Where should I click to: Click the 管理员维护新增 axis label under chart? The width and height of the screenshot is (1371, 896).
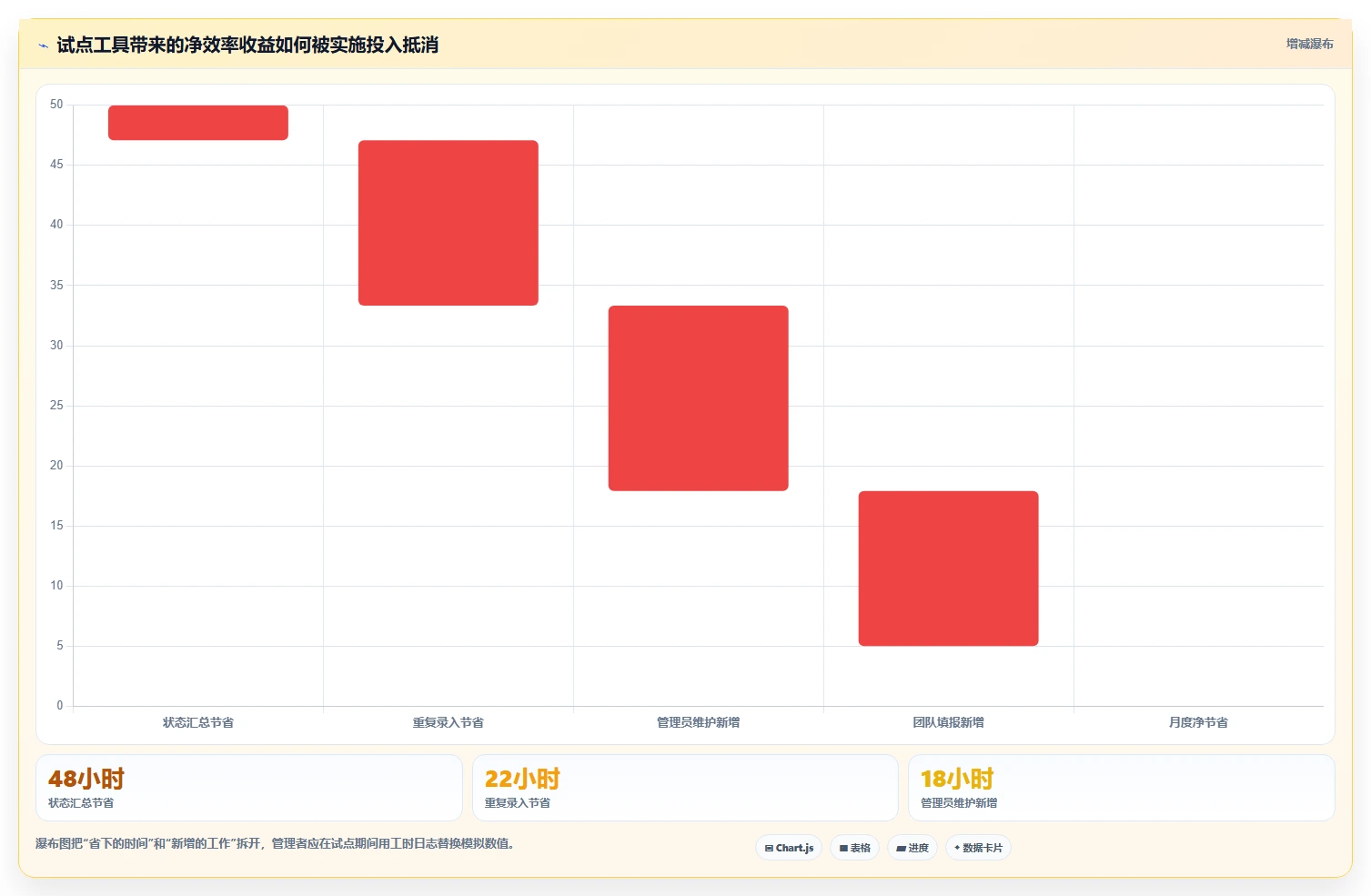pos(699,722)
